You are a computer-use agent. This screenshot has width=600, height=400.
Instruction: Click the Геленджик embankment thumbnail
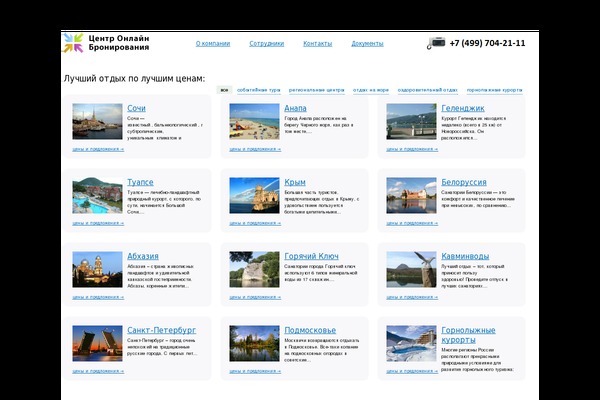411,121
